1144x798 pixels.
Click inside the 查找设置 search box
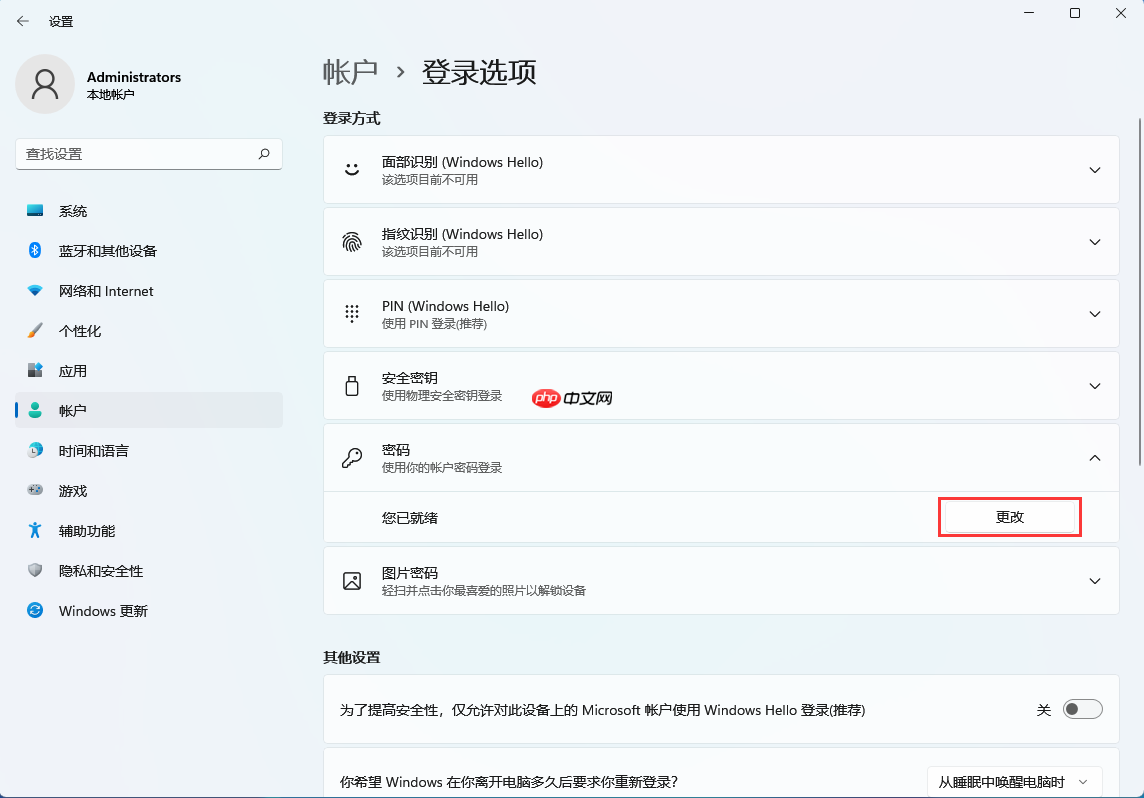click(148, 154)
